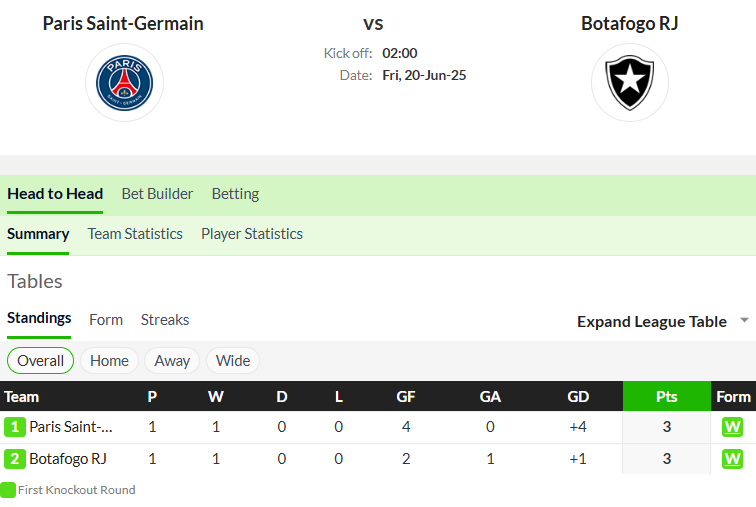Select the Wide standings filter
The height and width of the screenshot is (507, 756).
(233, 360)
